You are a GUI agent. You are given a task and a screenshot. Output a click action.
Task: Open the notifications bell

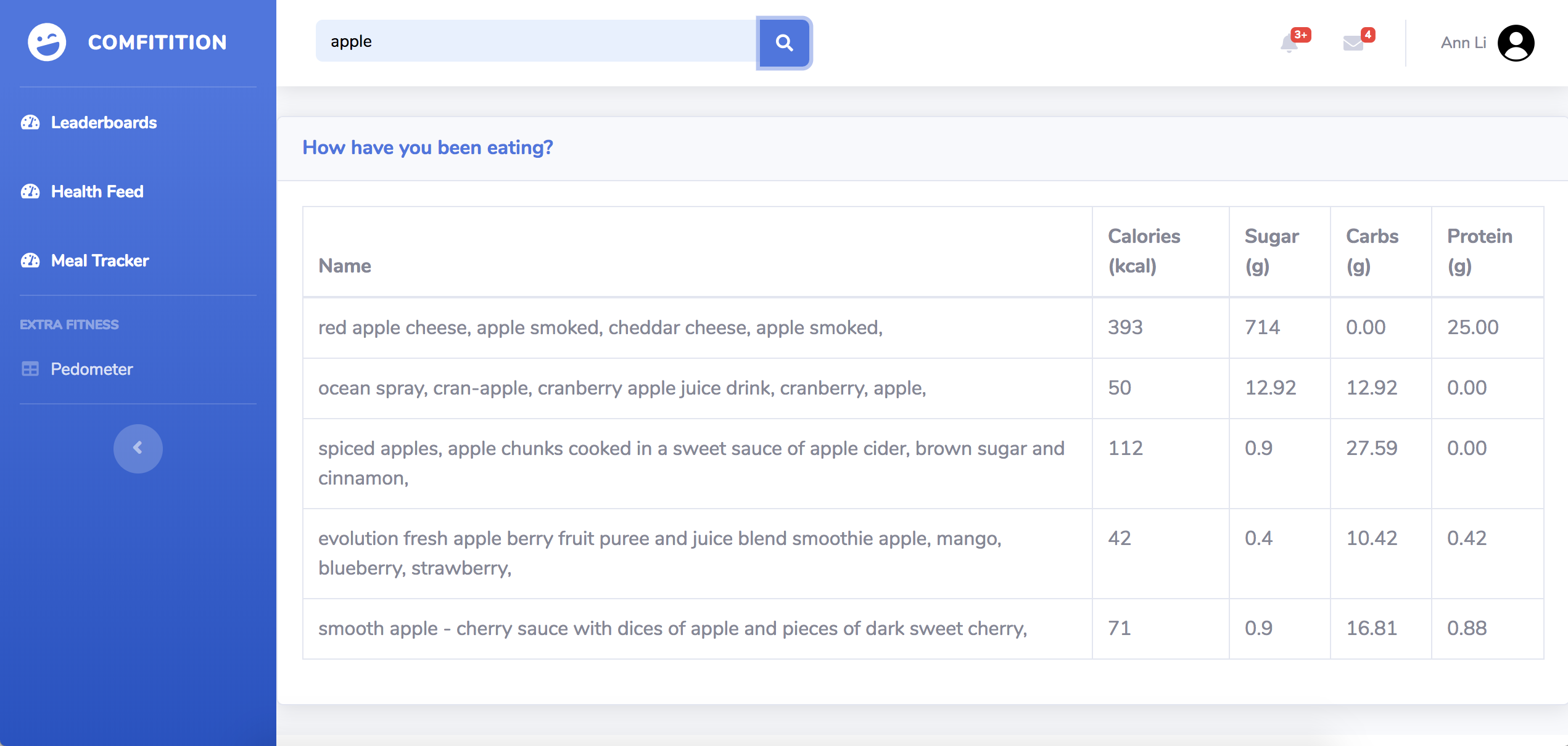1289,43
